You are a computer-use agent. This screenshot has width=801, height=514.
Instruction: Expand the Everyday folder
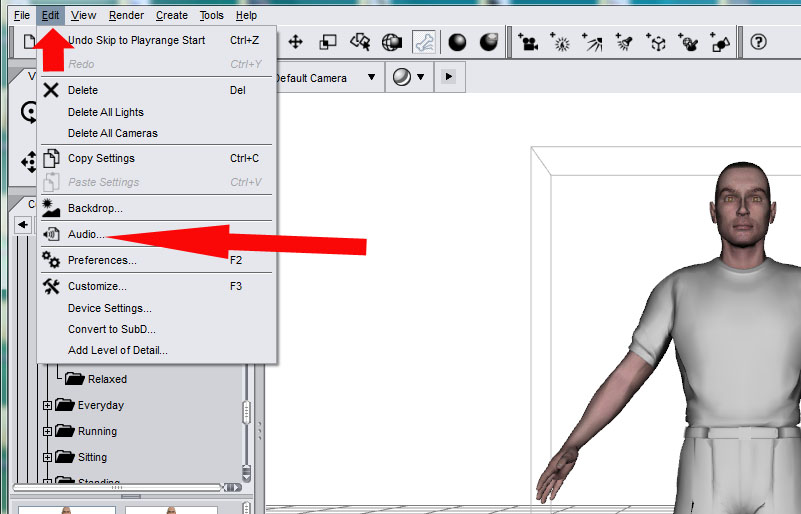[x=47, y=406]
